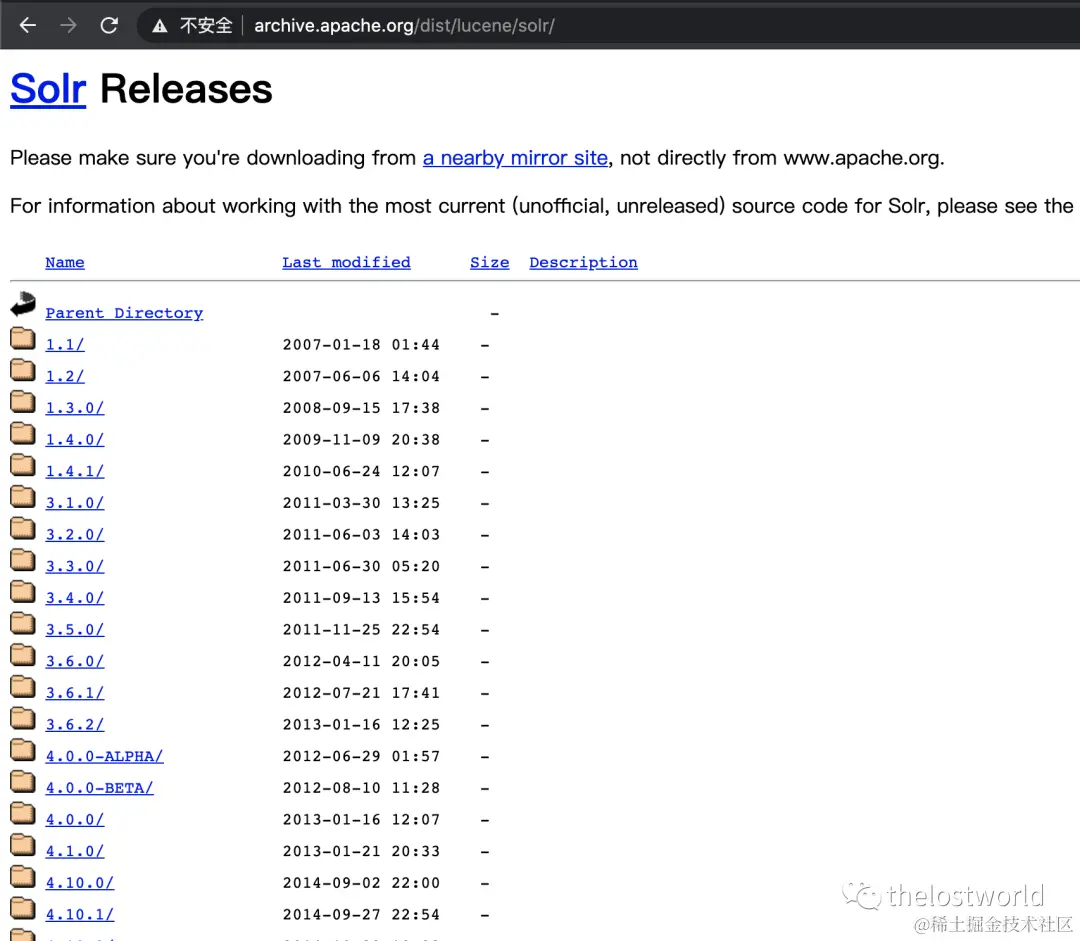
Task: Click the not-secure warning triangle icon
Action: click(x=160, y=26)
